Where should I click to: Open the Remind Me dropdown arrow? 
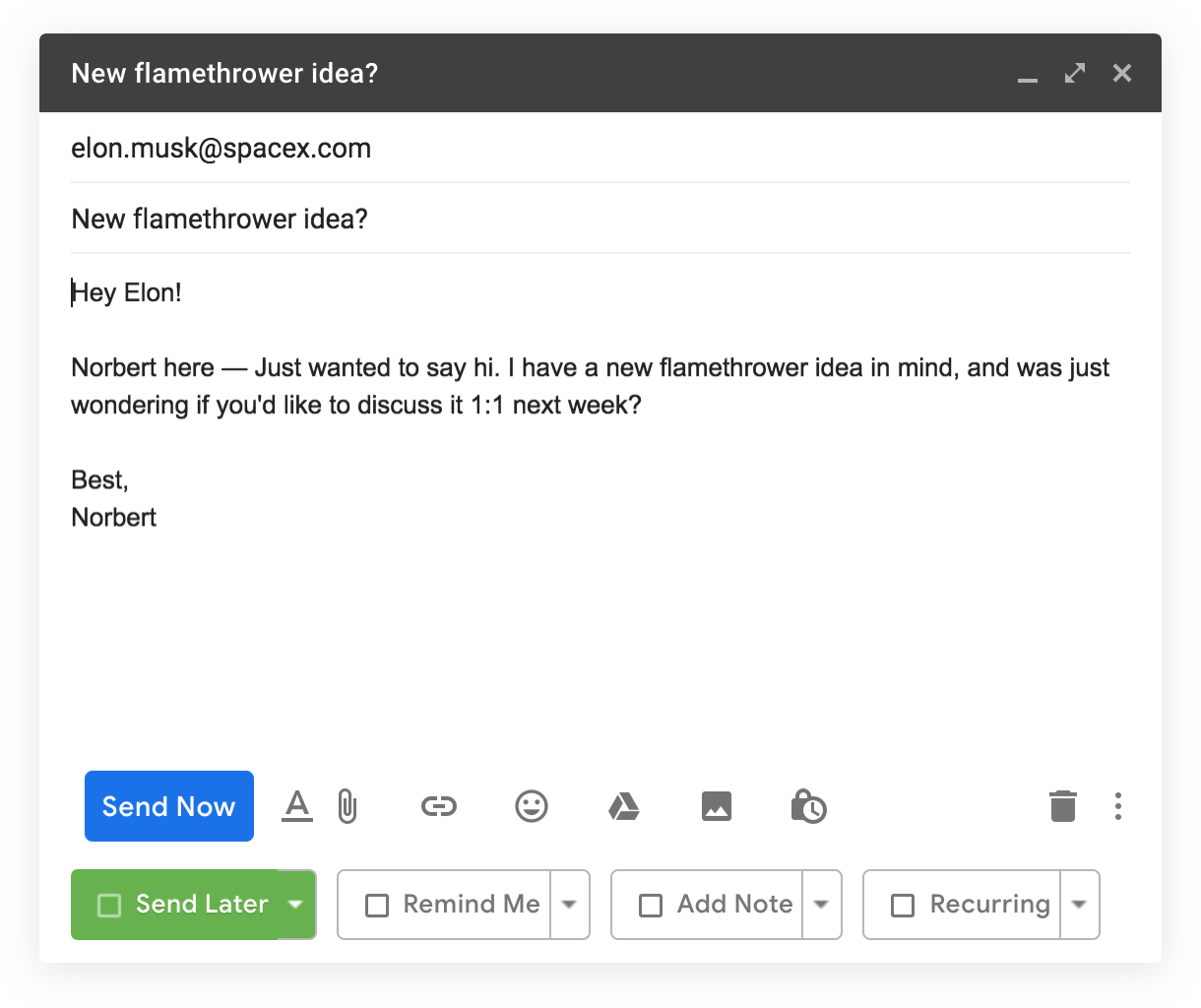[x=569, y=905]
